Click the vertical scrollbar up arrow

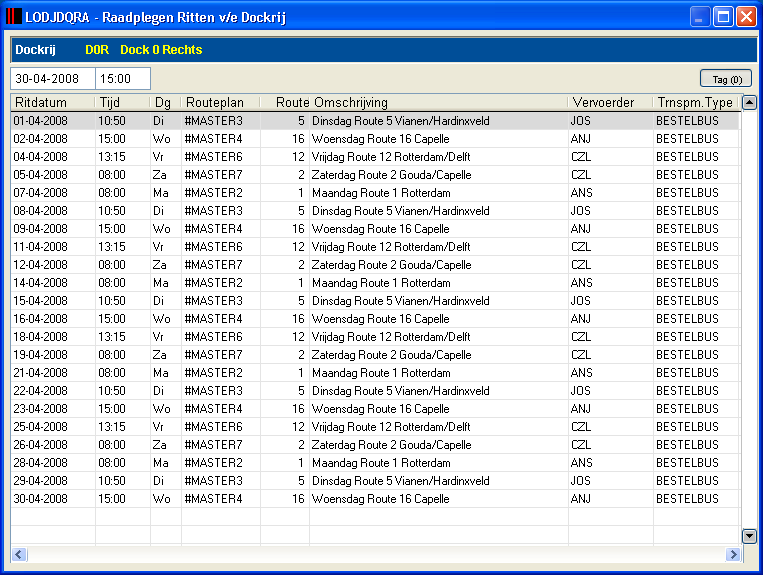749,103
